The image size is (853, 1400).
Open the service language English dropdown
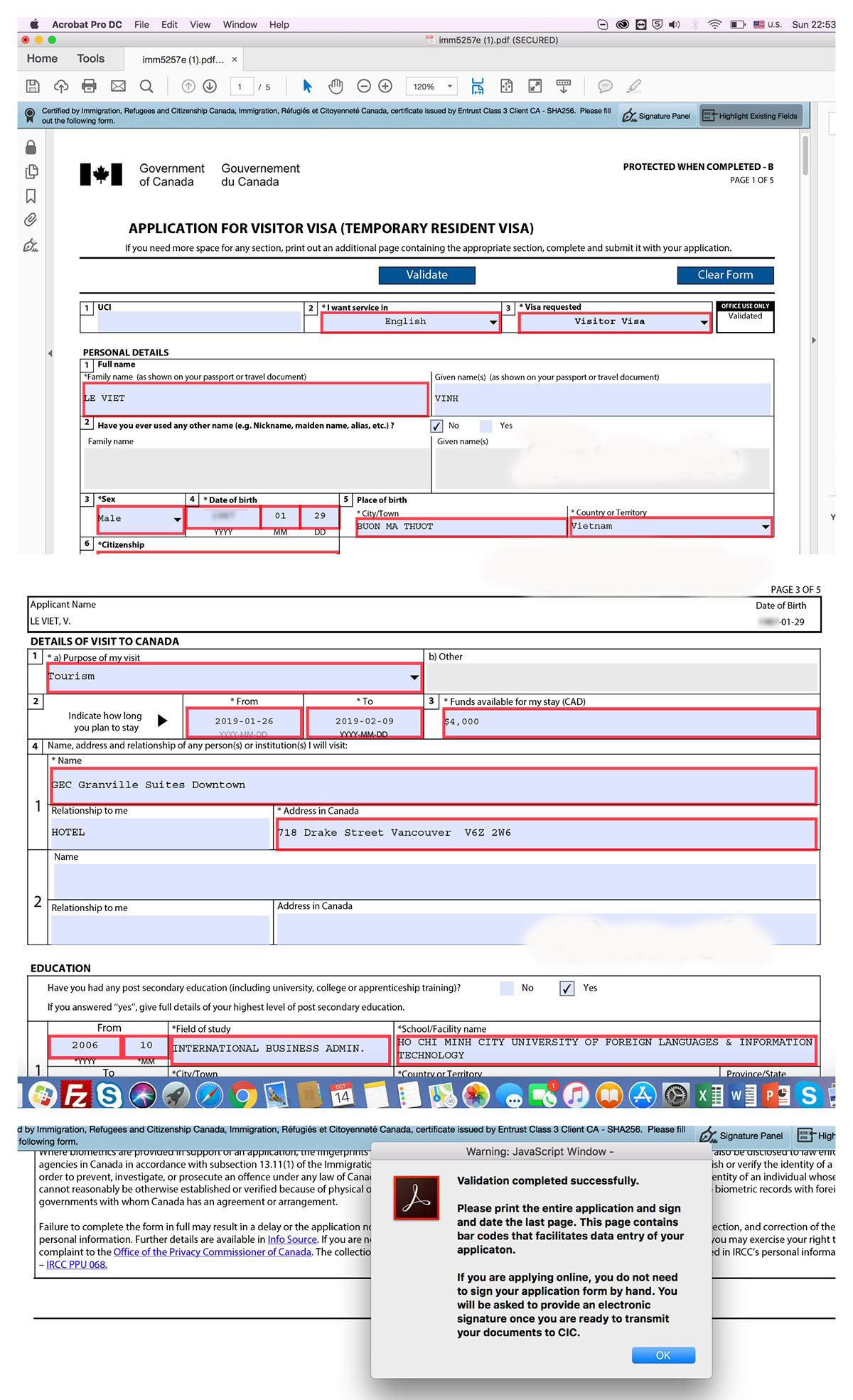[411, 322]
